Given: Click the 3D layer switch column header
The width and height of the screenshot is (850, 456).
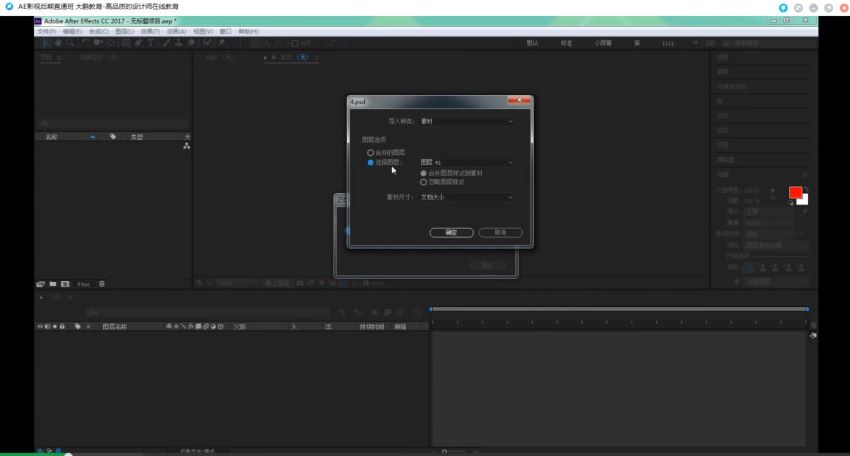Looking at the screenshot, I should click(220, 326).
